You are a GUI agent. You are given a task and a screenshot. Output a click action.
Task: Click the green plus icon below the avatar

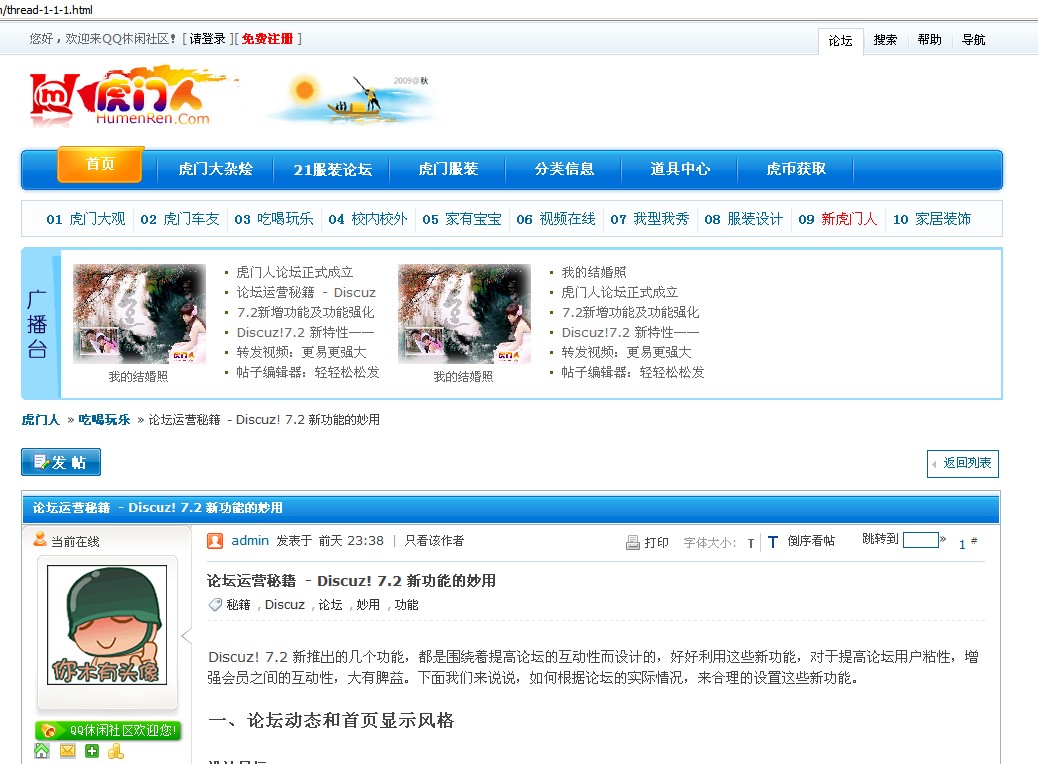point(92,751)
